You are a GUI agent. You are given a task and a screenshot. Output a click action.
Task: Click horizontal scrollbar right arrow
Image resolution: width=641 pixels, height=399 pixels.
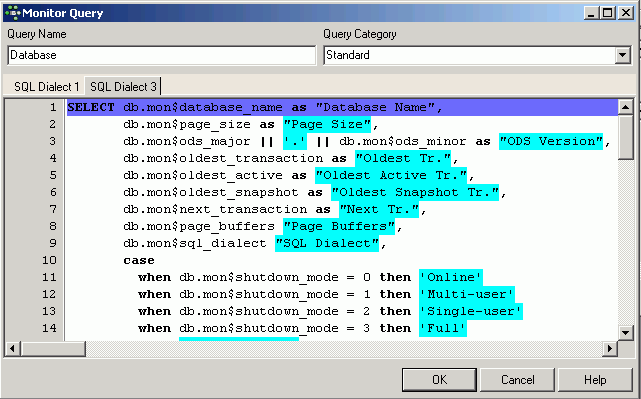click(x=610, y=349)
